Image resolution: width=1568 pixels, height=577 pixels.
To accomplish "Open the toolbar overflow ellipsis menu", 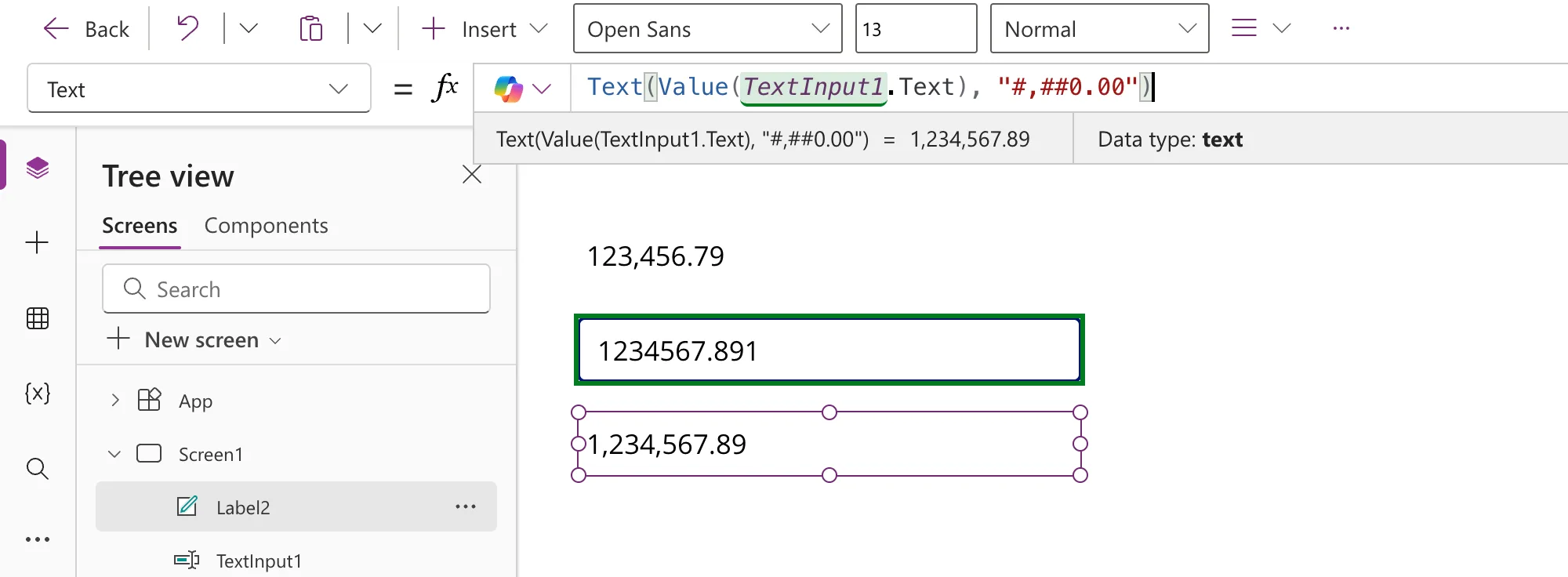I will [1341, 29].
